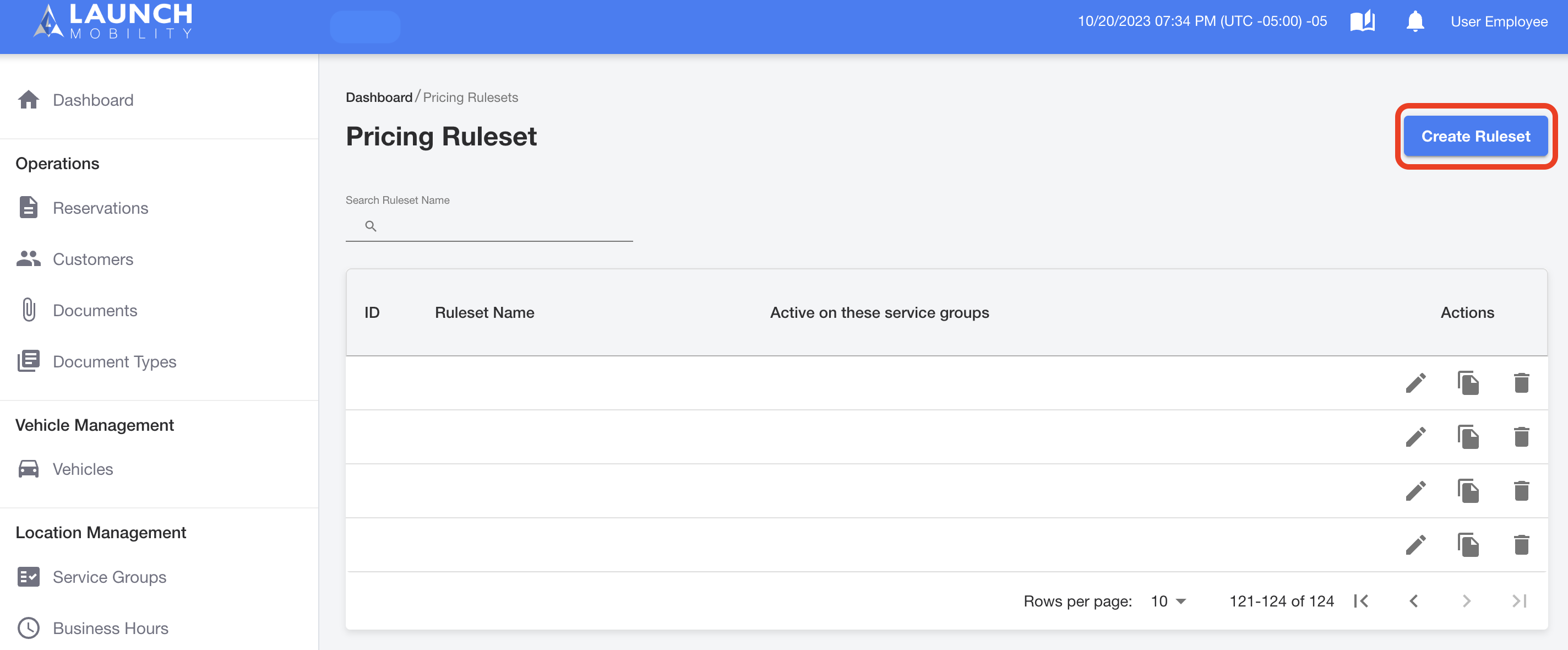Click the Reservations document icon

[x=29, y=207]
